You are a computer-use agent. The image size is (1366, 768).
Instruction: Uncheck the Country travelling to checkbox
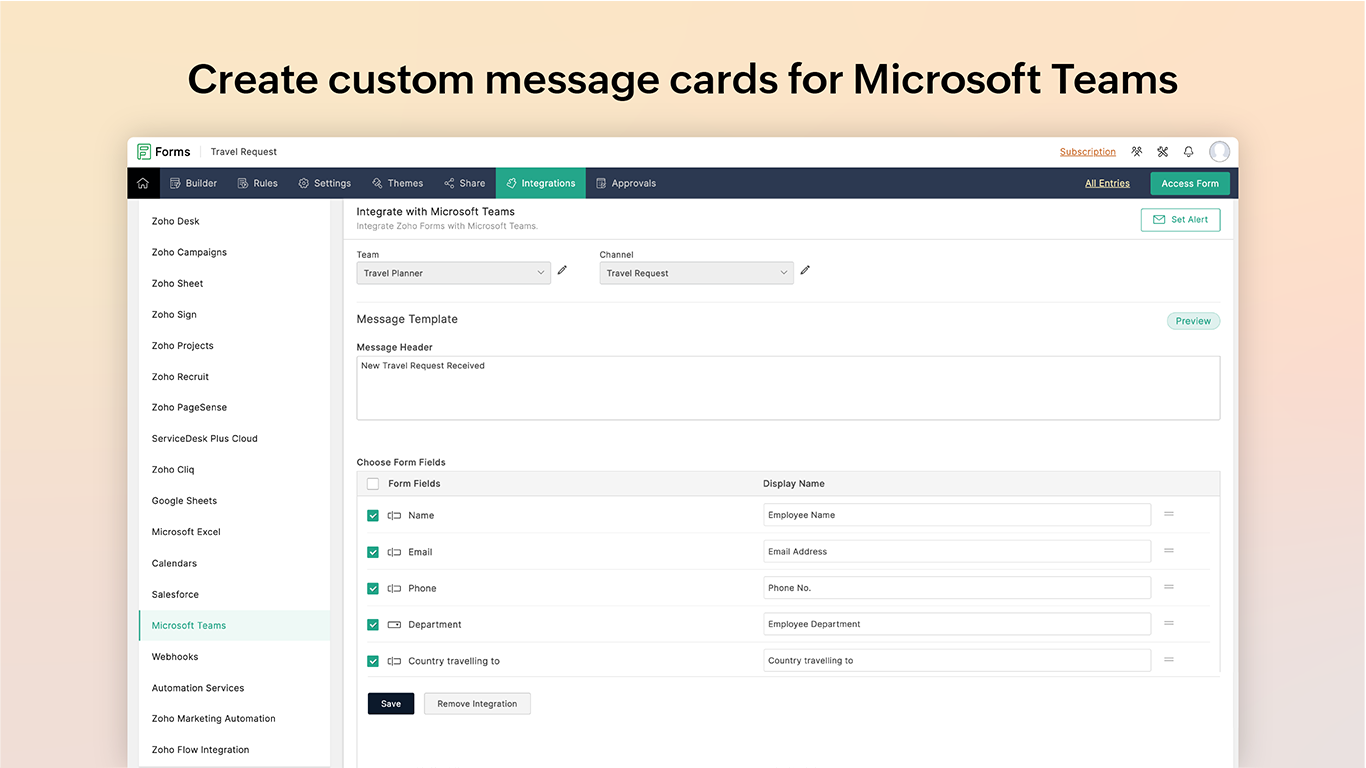(373, 661)
